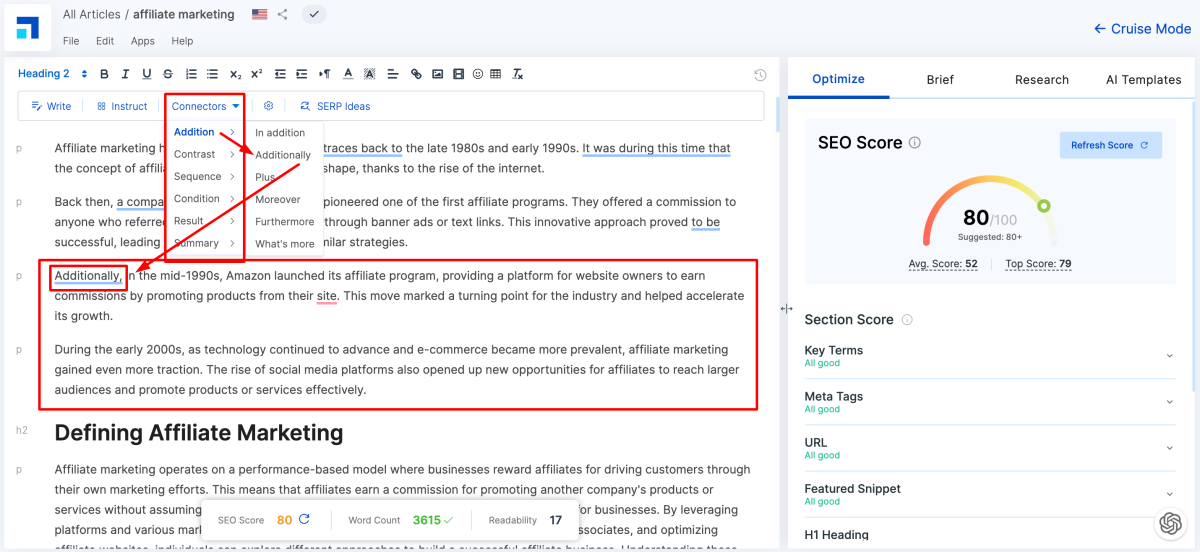Open the connector settings gear icon
Viewport: 1200px width, 552px height.
[268, 106]
